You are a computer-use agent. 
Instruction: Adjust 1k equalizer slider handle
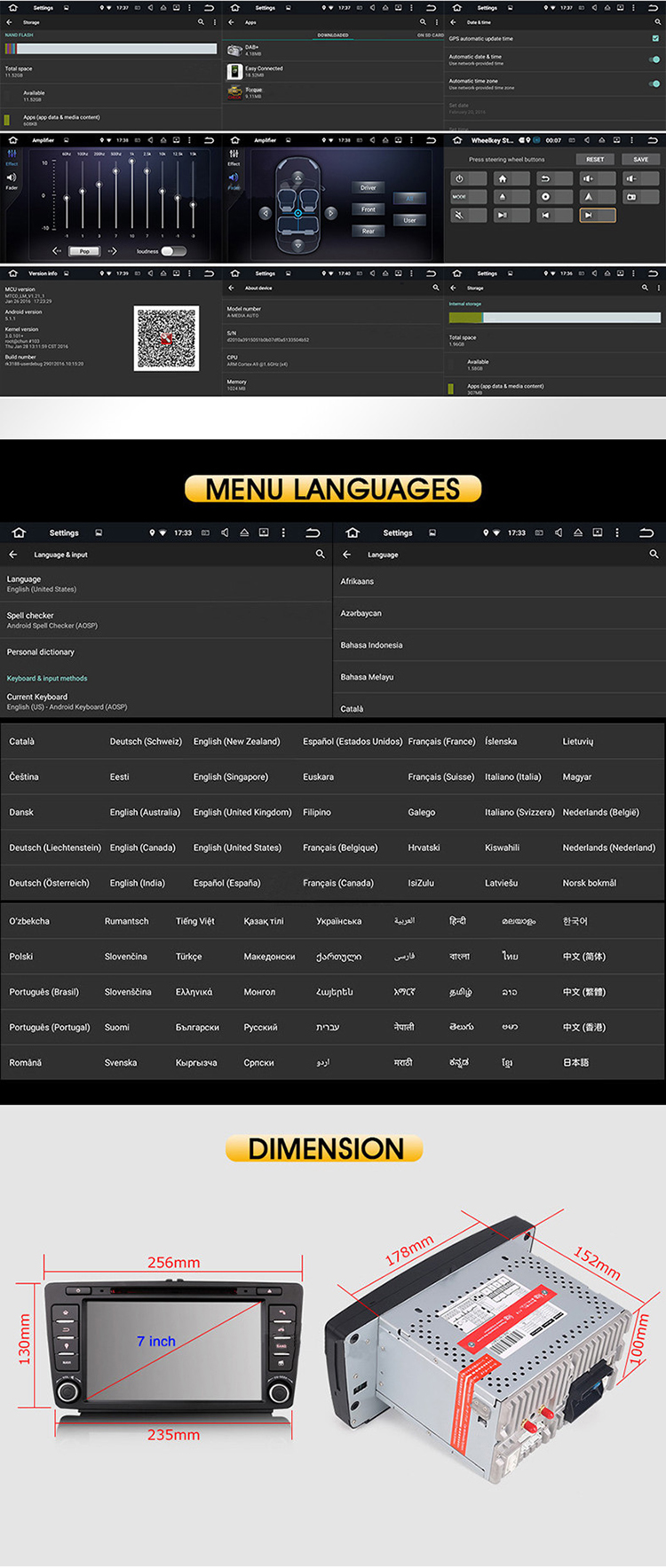132,162
